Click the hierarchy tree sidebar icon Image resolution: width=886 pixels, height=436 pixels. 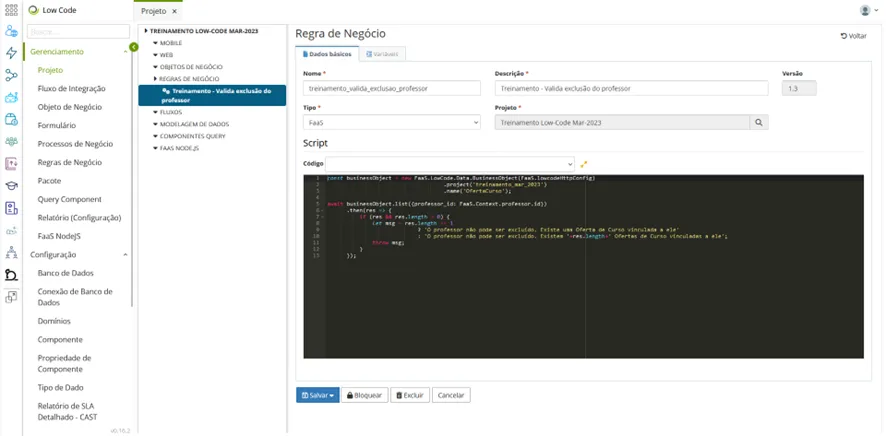11,252
